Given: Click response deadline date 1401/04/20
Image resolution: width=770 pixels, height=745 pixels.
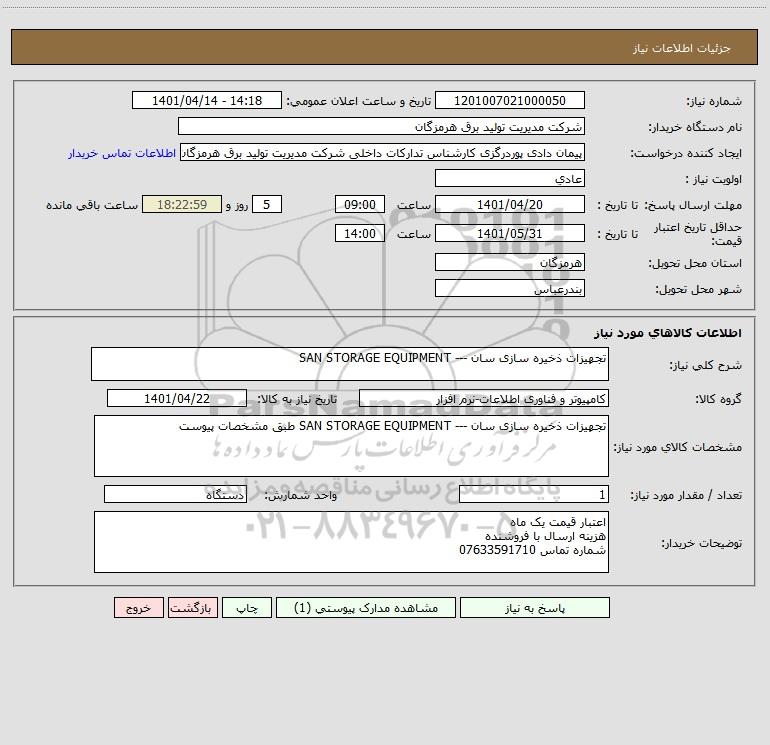Looking at the screenshot, I should (x=510, y=204).
